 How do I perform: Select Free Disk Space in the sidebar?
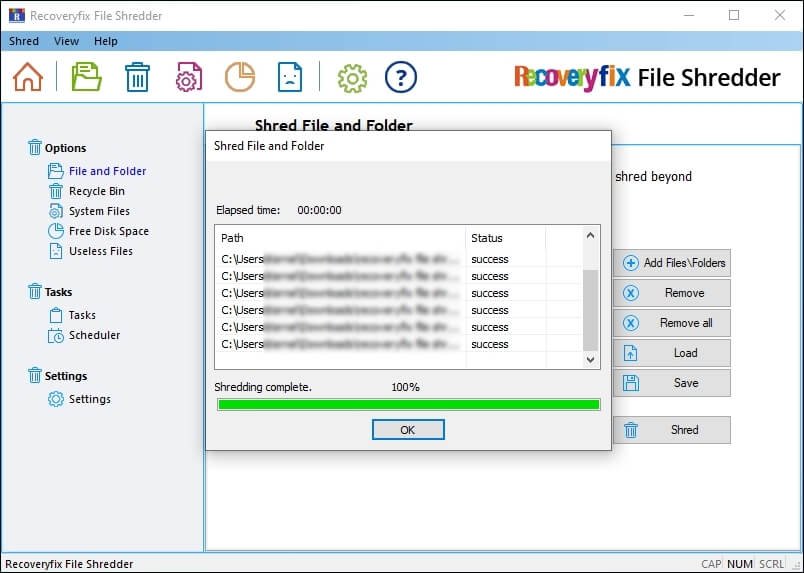108,231
